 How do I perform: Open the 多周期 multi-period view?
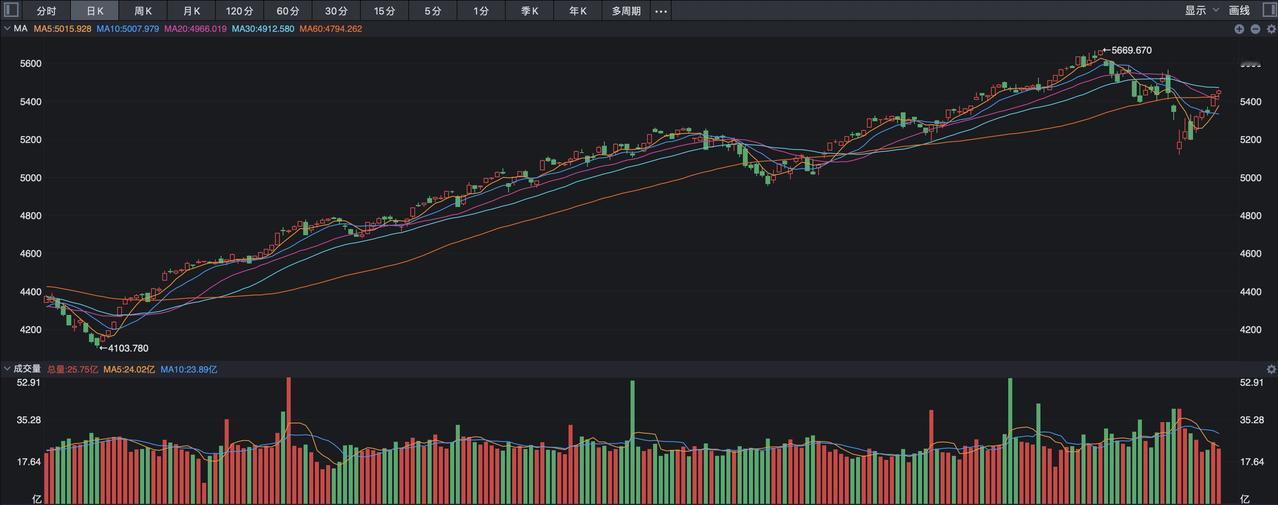tap(626, 11)
